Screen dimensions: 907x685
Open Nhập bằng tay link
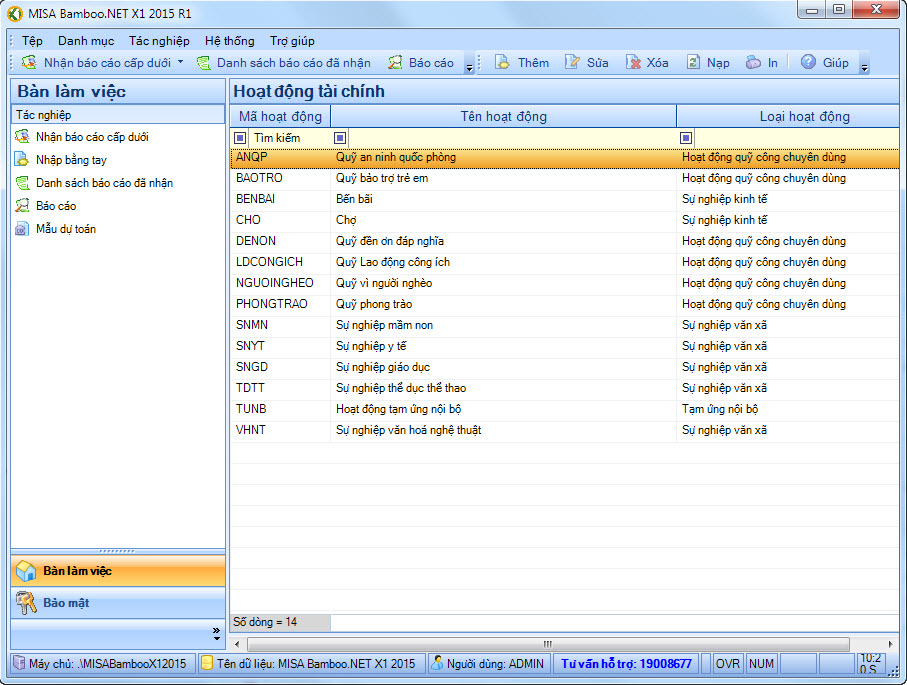[x=71, y=160]
